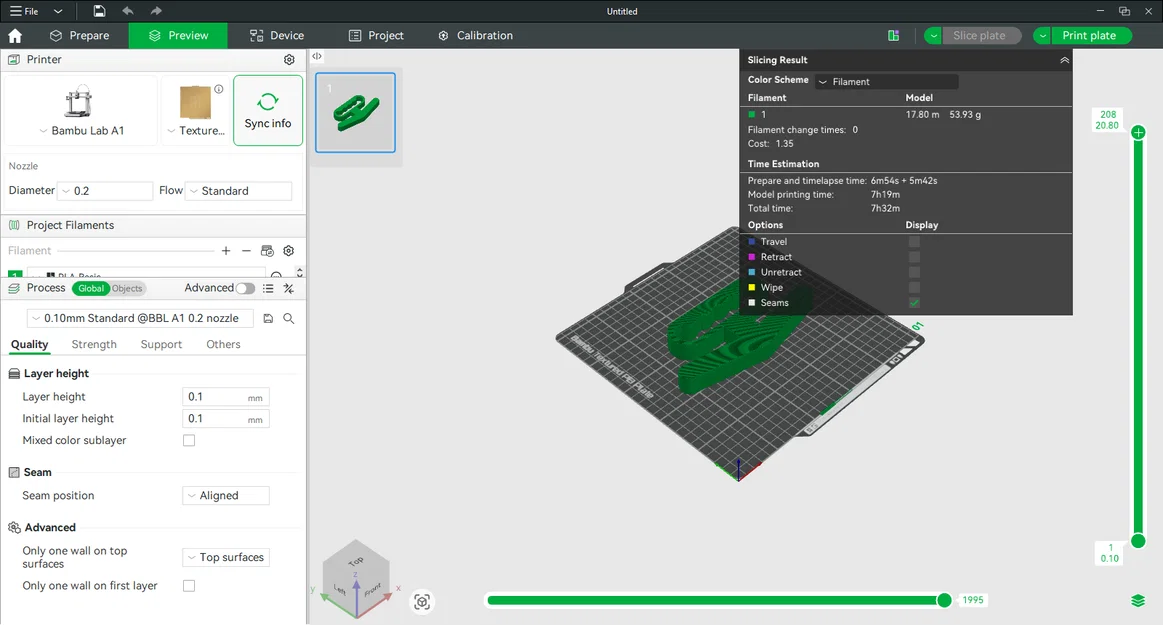Toggle the Advanced settings switch
The width and height of the screenshot is (1163, 625).
[x=246, y=288]
